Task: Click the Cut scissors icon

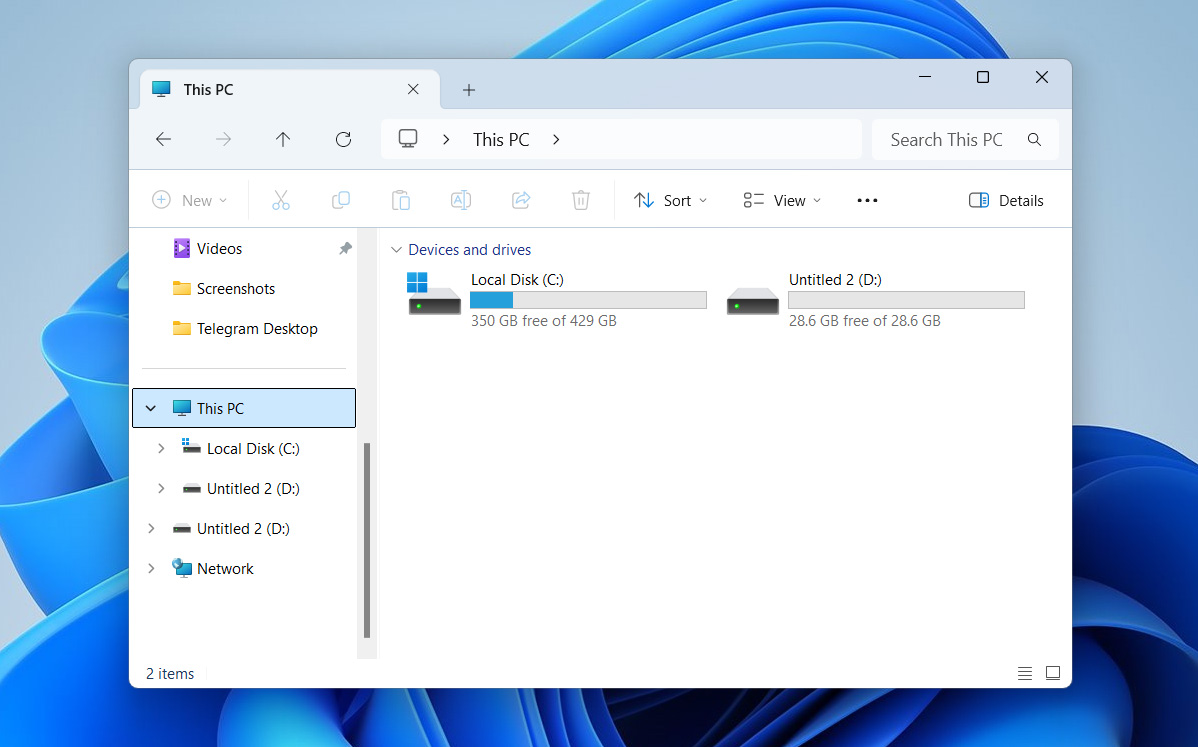Action: (x=280, y=200)
